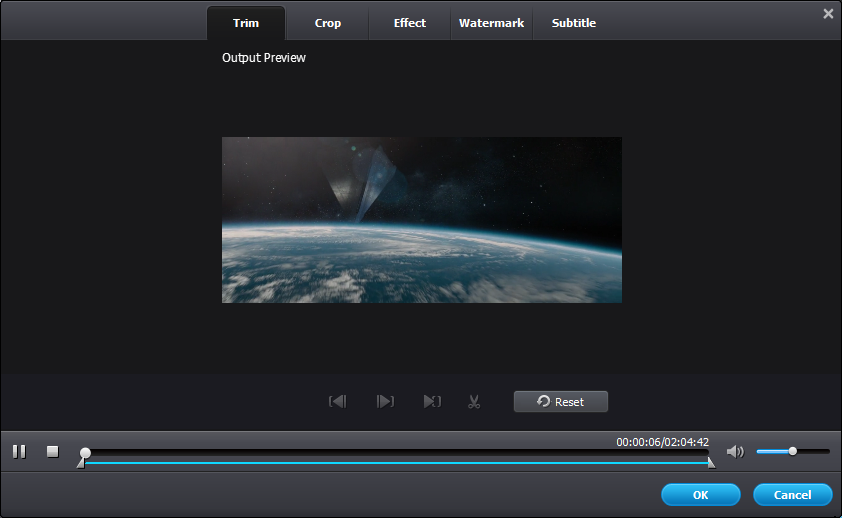
Task: Switch to the Trim tab
Action: coord(246,23)
